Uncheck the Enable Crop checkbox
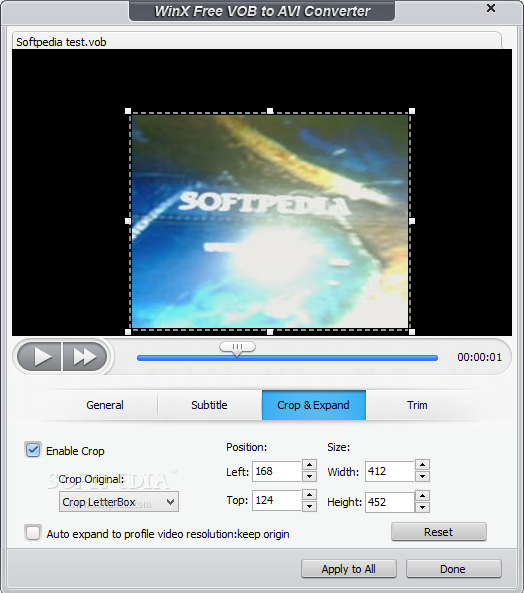Screen dimensions: 524x593 [x=33, y=450]
